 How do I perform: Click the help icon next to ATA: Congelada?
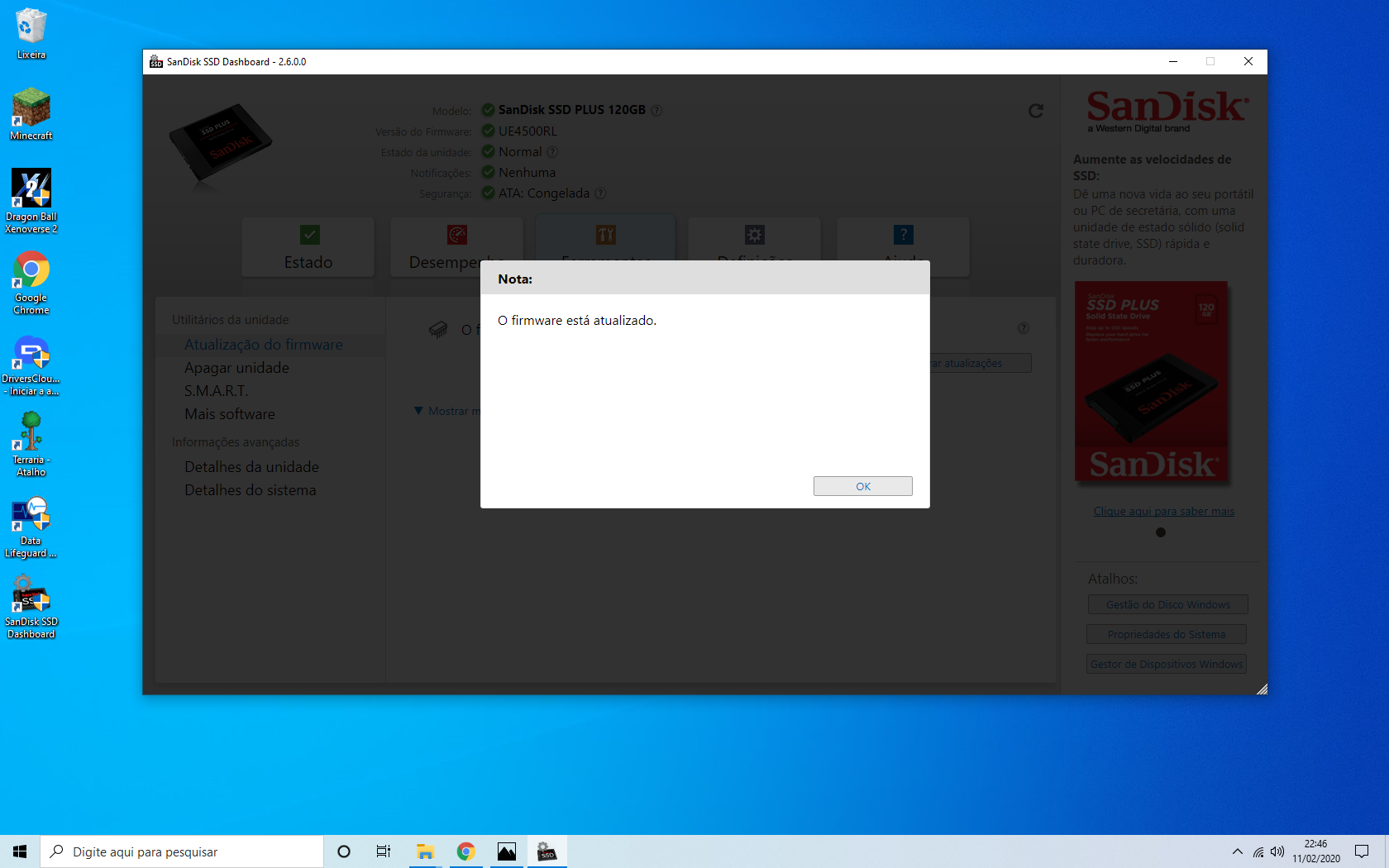(x=600, y=193)
